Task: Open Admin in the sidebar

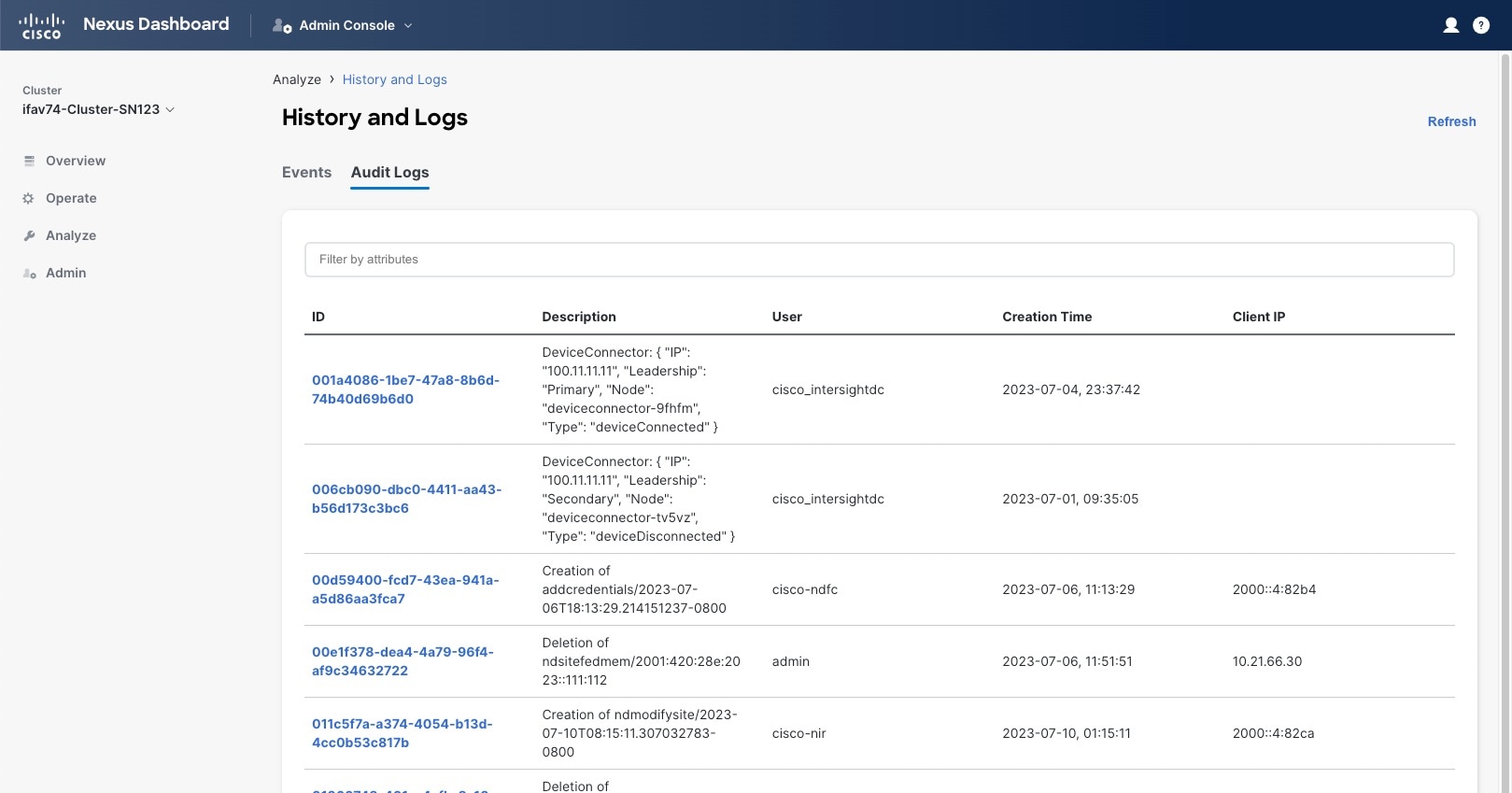Action: pos(65,273)
